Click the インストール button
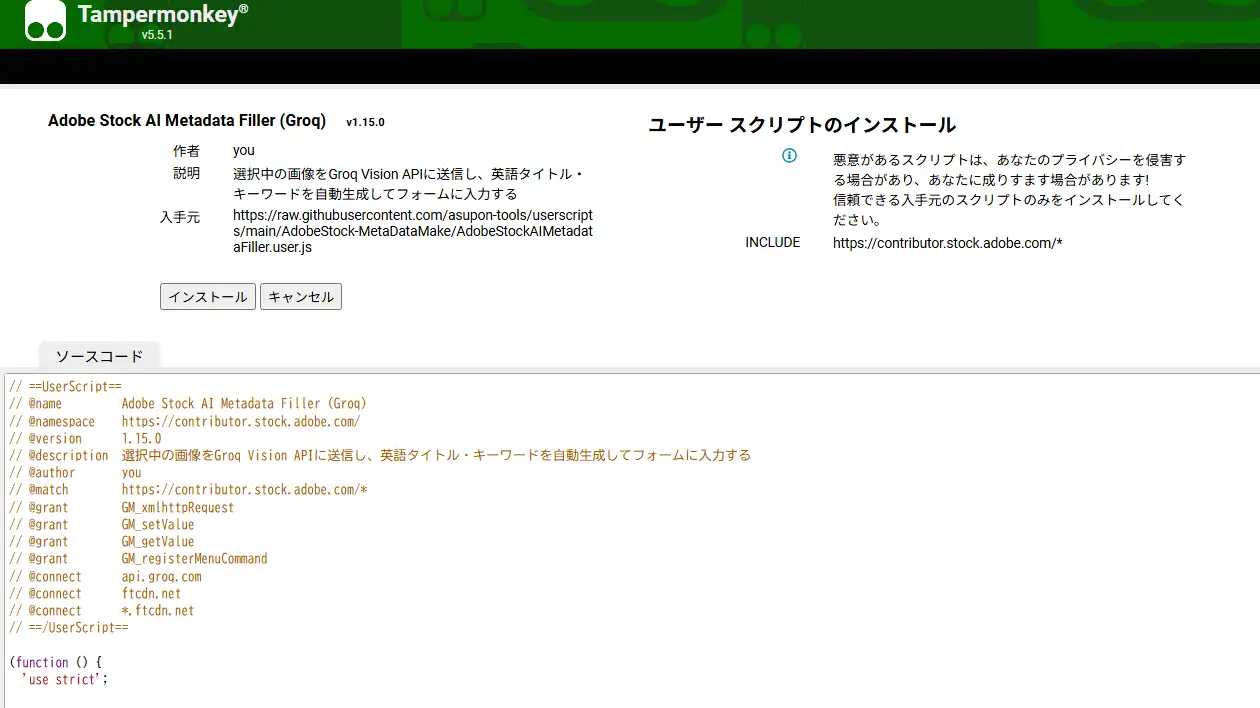The height and width of the screenshot is (708, 1260). pos(208,297)
